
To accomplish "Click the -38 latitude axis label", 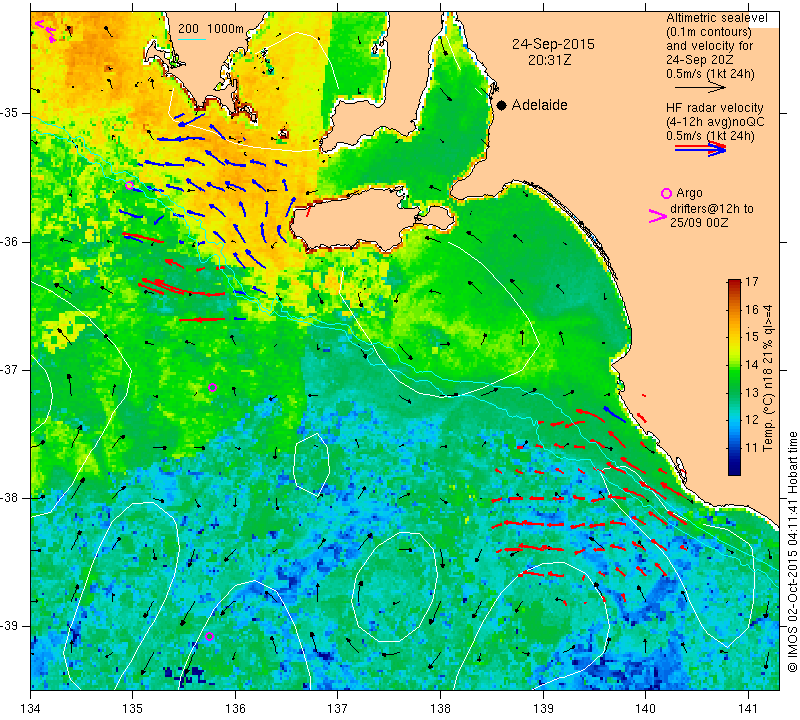I will coord(9,498).
